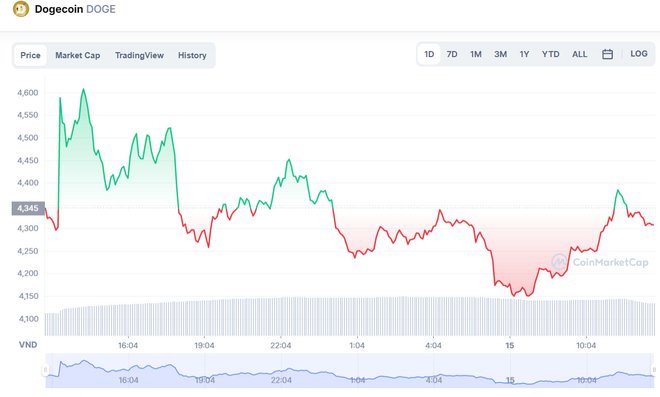The image size is (660, 397).
Task: Click the 15 date marker on time axis
Action: point(510,346)
